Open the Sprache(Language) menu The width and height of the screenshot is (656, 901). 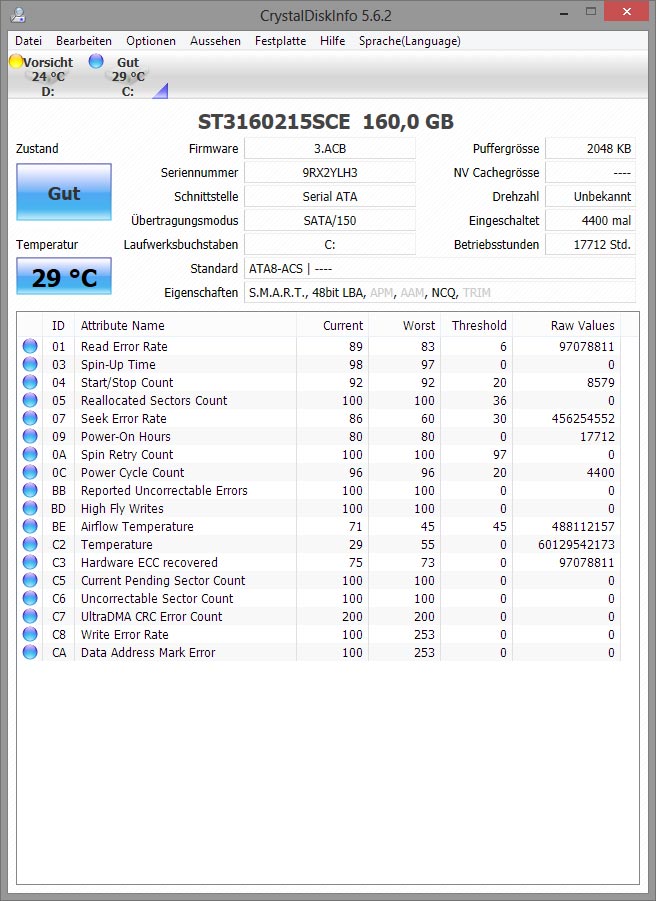tap(410, 41)
